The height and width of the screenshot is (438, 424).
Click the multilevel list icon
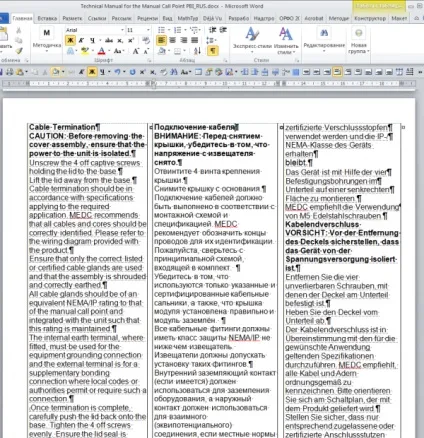[193, 30]
